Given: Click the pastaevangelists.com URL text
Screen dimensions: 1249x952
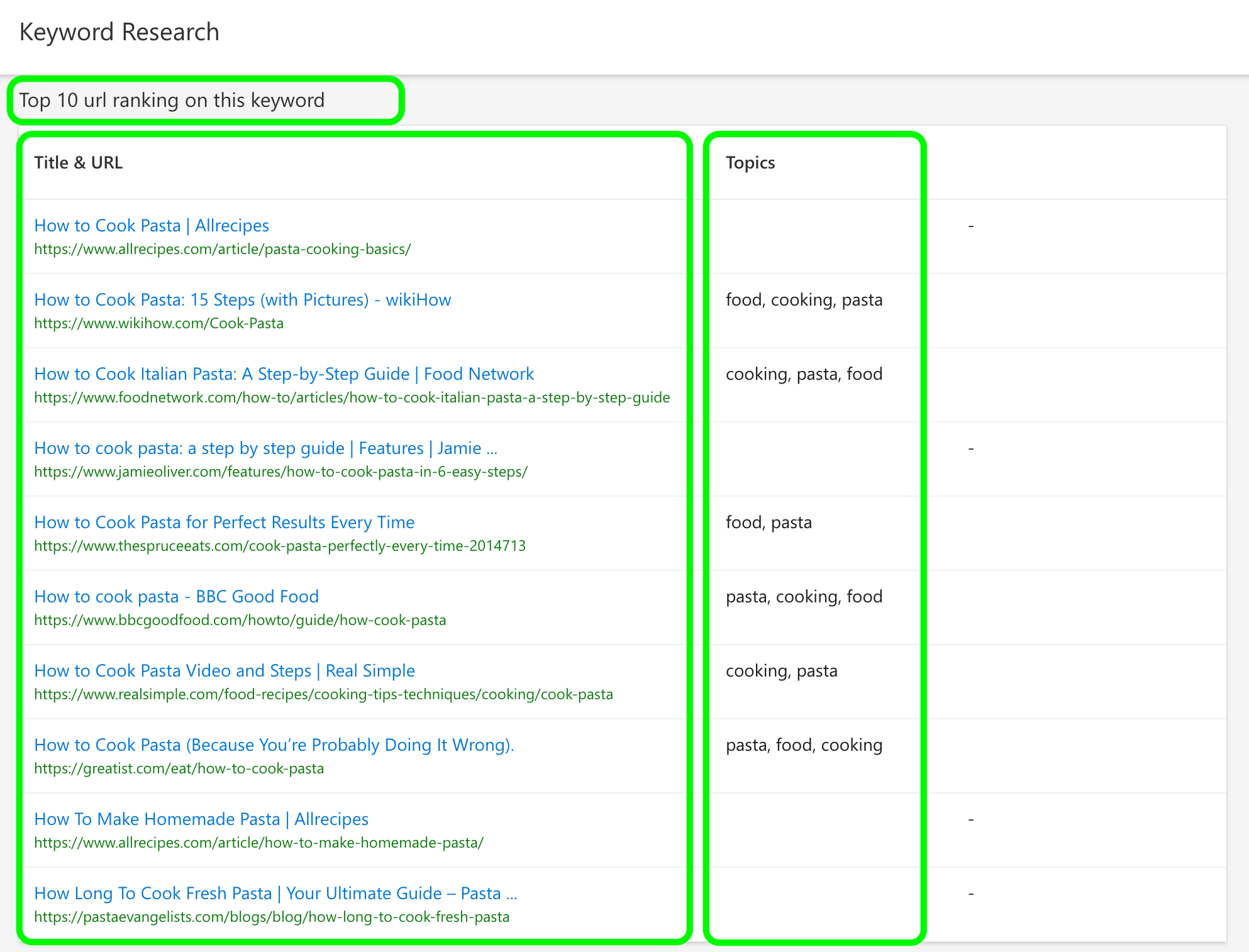Looking at the screenshot, I should pyautogui.click(x=272, y=917).
